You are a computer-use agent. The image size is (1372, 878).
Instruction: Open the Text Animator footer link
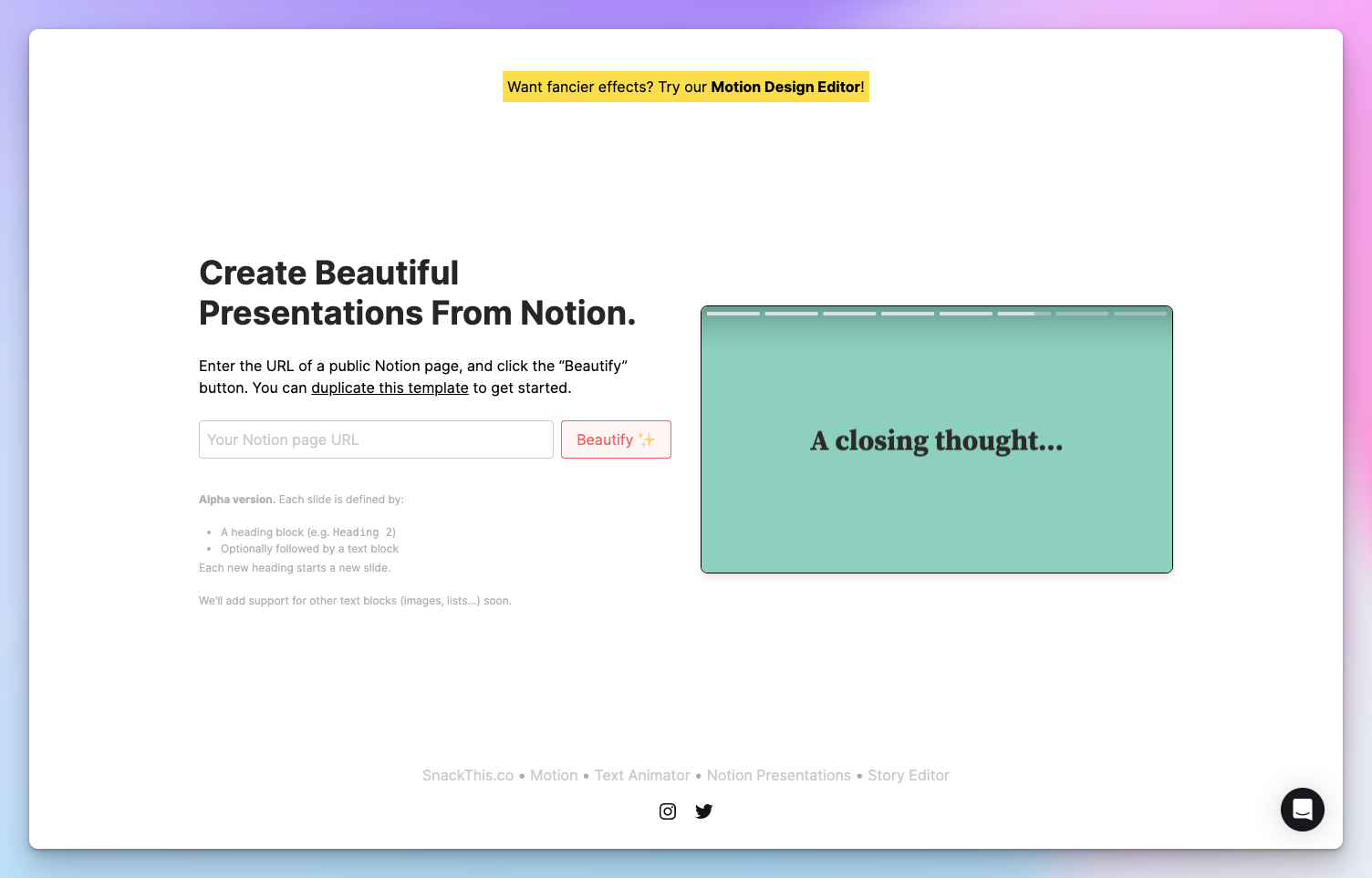[642, 775]
